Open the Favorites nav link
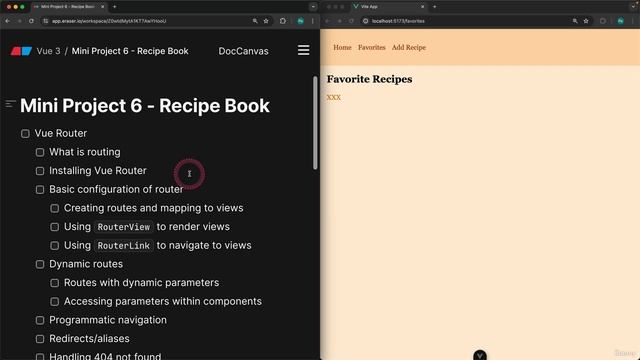The width and height of the screenshot is (640, 360). click(x=371, y=47)
